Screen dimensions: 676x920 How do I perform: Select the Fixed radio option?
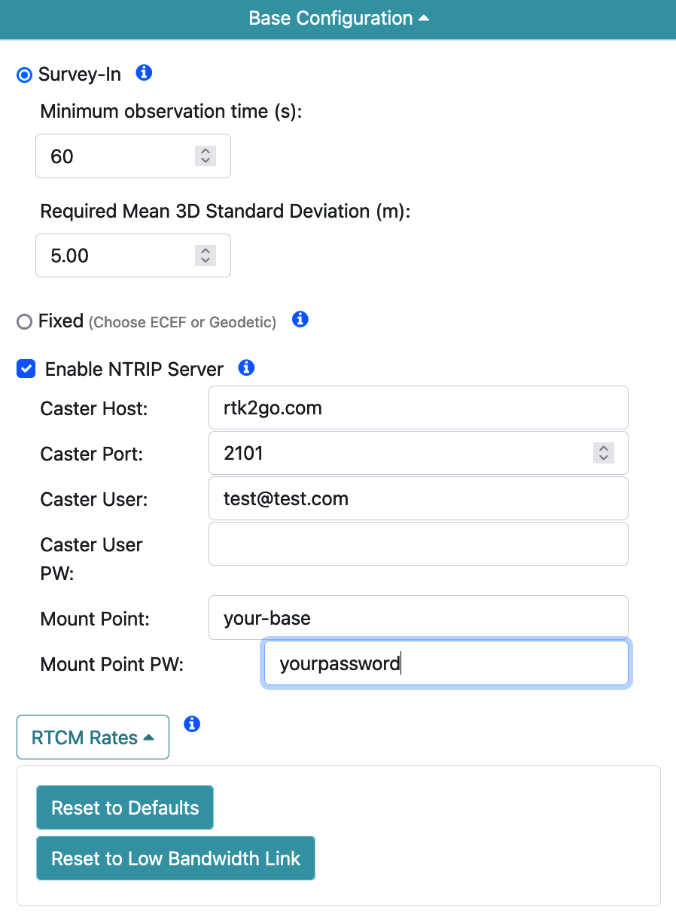coord(25,322)
